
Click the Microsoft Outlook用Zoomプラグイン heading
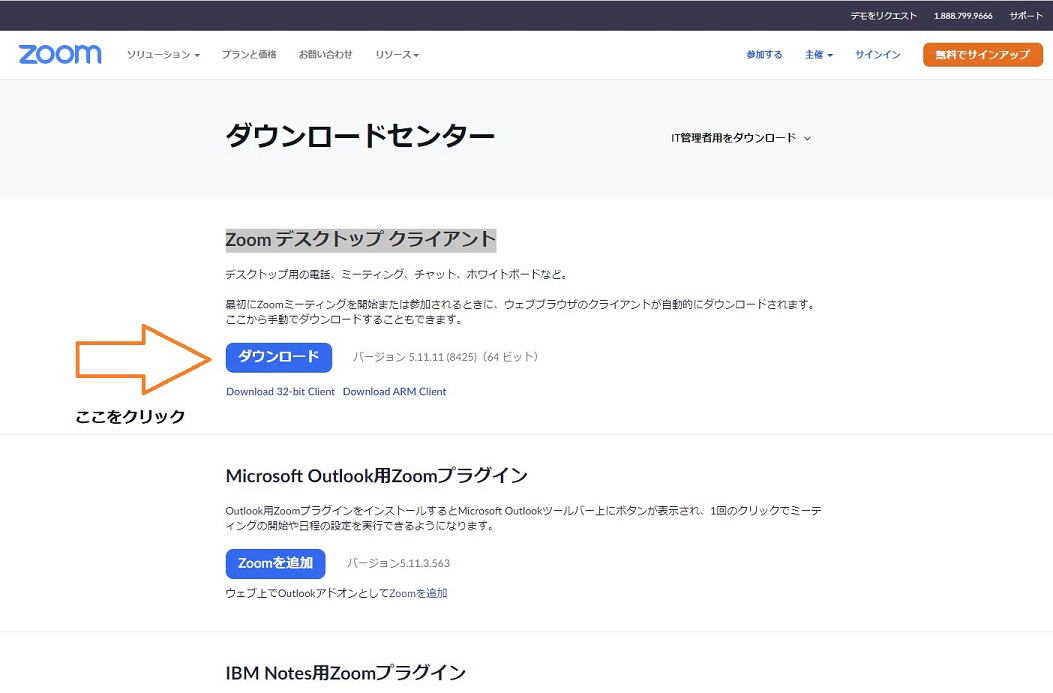pos(377,475)
